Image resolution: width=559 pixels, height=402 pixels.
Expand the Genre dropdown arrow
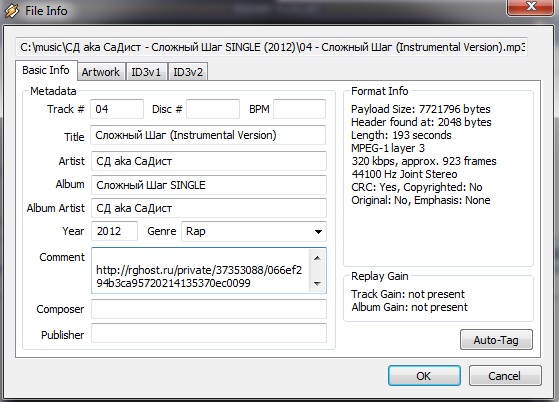tap(318, 232)
